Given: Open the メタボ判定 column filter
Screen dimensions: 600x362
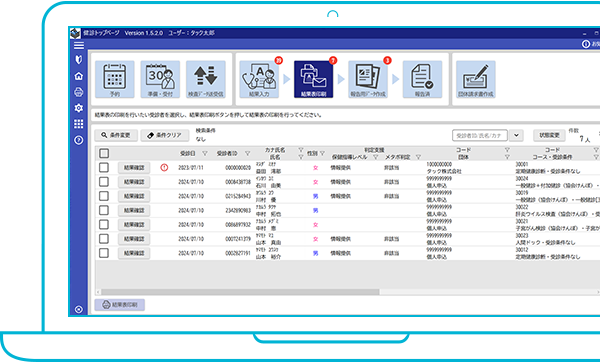Looking at the screenshot, I should tap(419, 157).
